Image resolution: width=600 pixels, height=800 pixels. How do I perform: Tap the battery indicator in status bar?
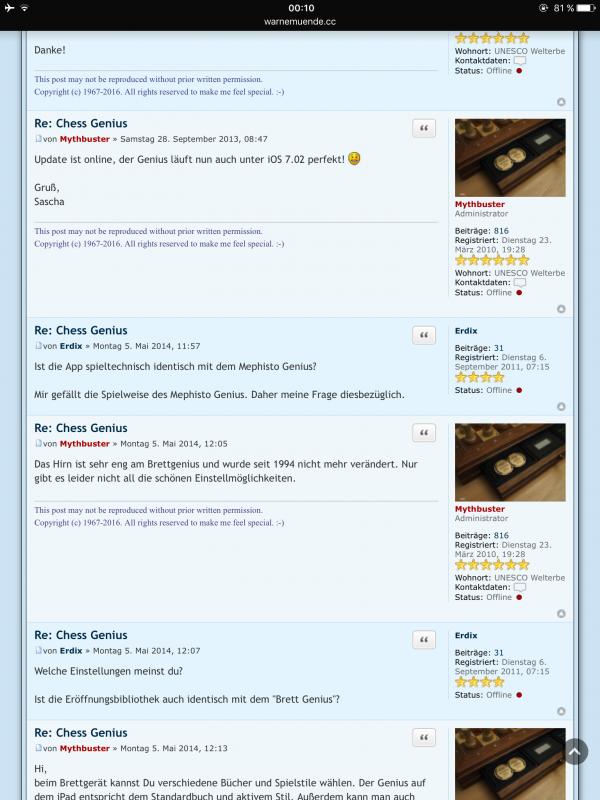click(586, 8)
